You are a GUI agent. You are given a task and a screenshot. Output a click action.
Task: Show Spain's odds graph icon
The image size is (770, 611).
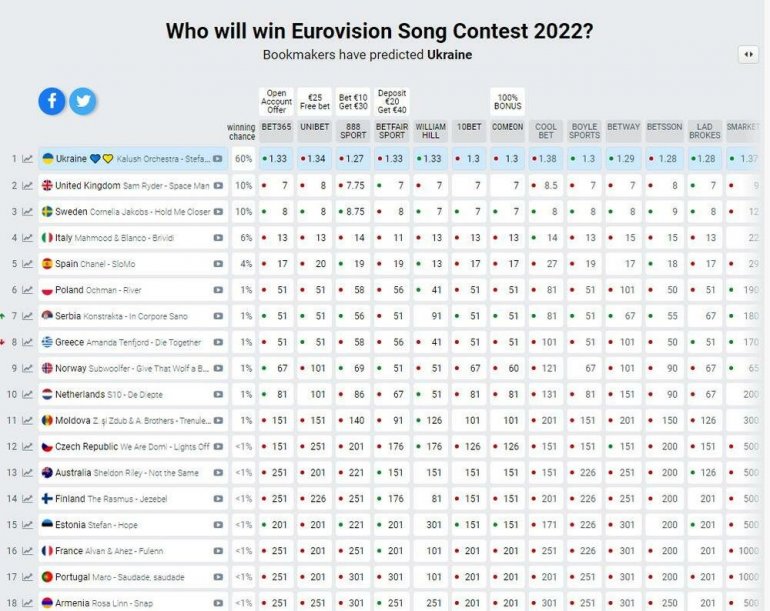coord(27,264)
